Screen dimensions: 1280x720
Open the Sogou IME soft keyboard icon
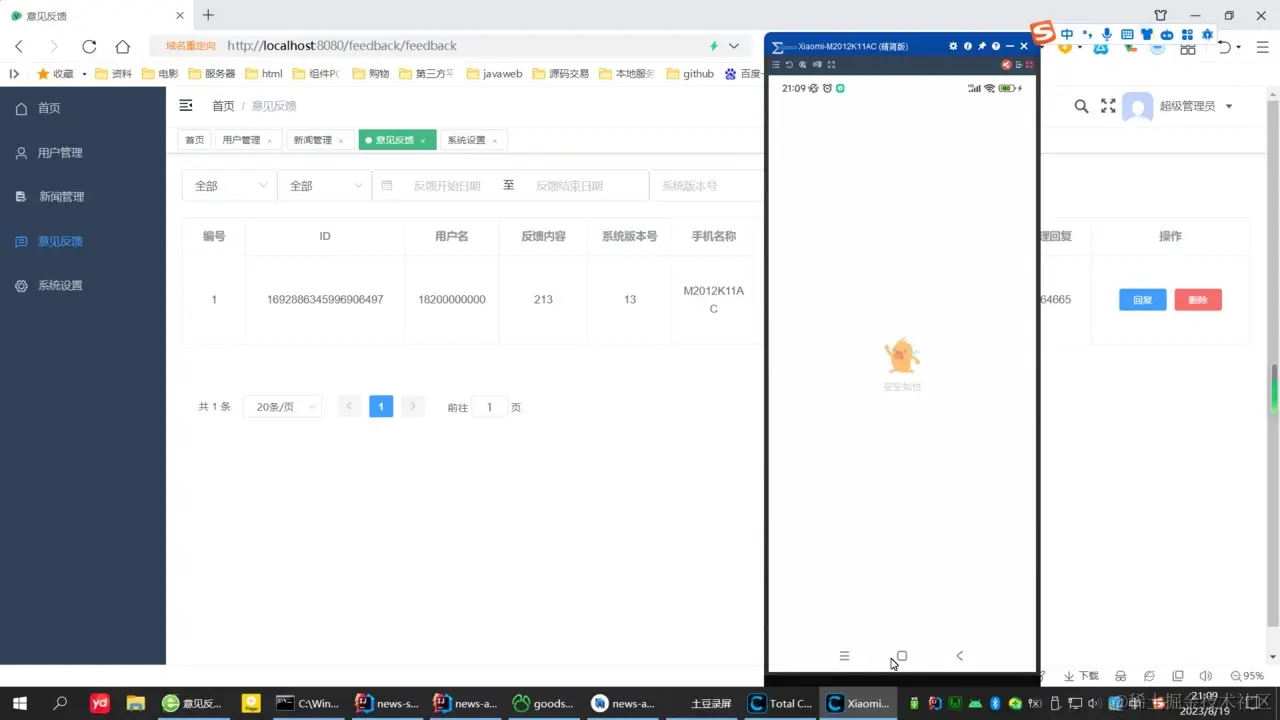click(1127, 34)
